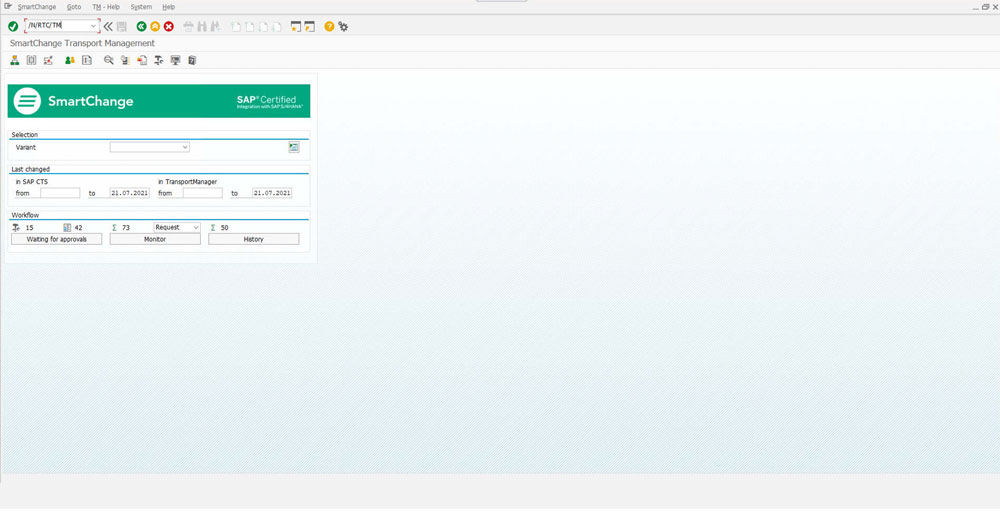Screen dimensions: 1000x526
Task: Click the Next Page icon
Action: pos(263,26)
